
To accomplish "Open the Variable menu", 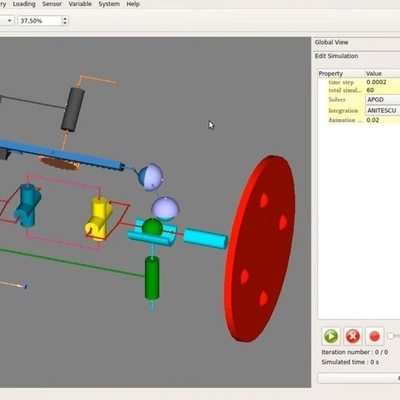I will 80,4.
